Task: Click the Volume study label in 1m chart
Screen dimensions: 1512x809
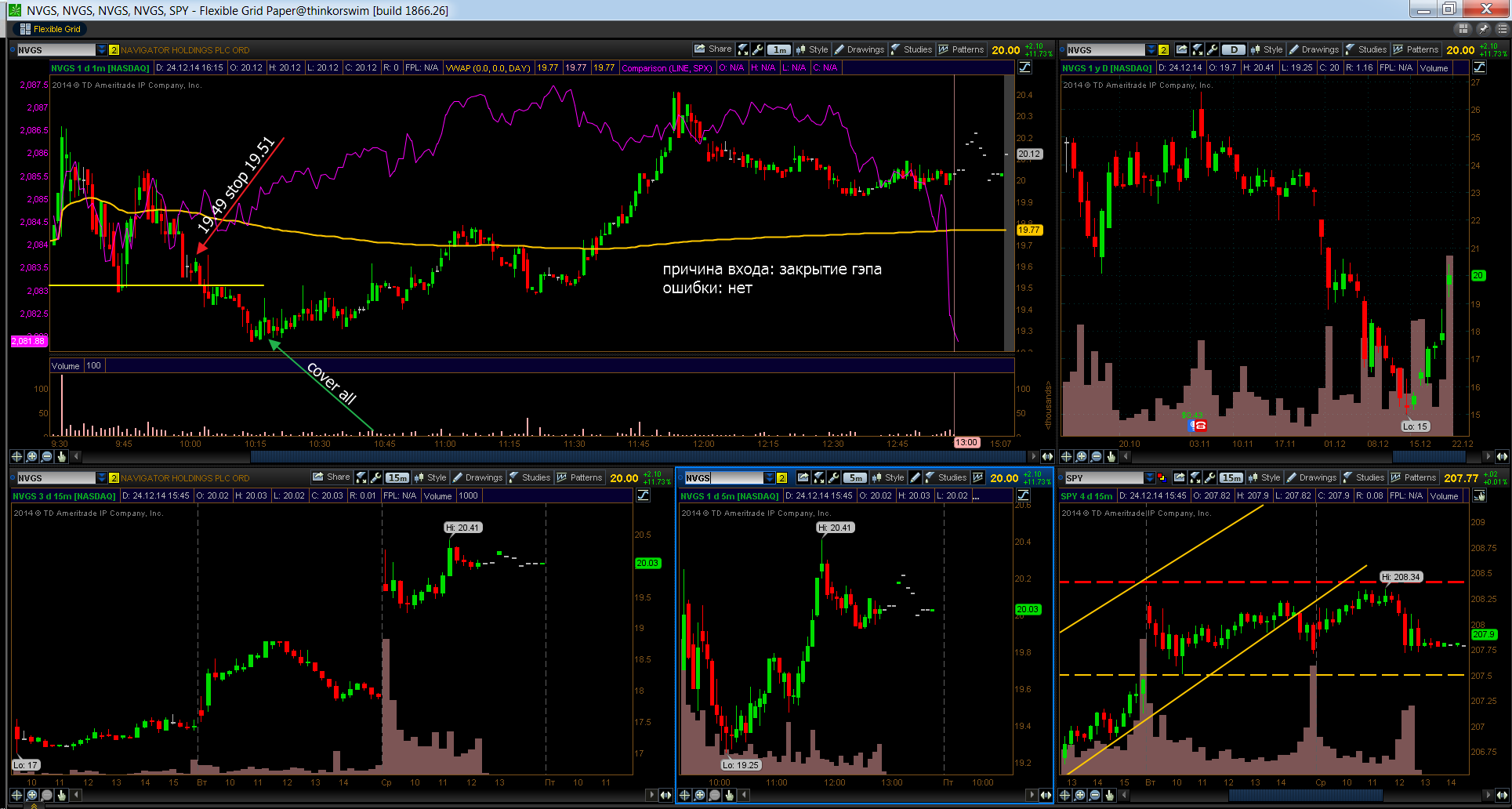Action: pos(66,365)
